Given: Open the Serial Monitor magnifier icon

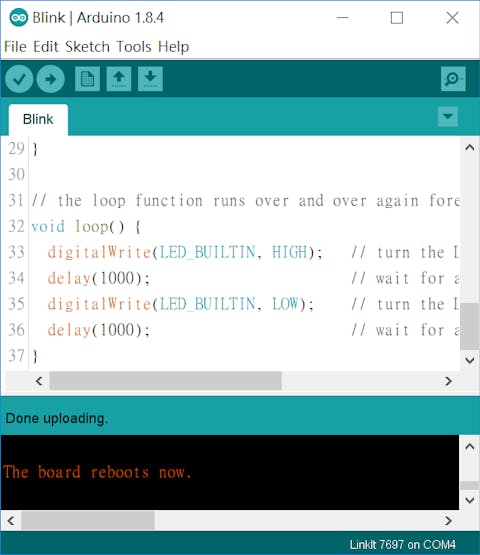Looking at the screenshot, I should pos(453,79).
